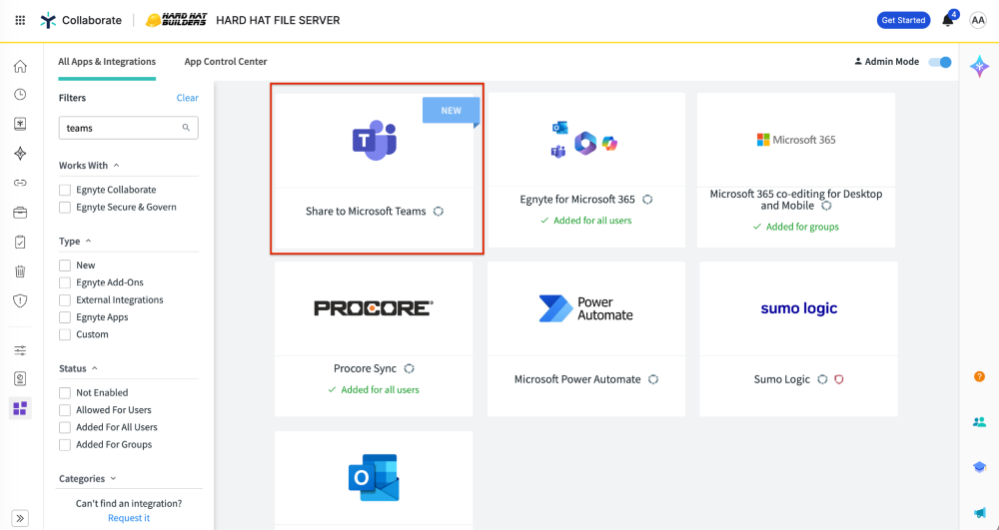Check the New type filter

click(x=64, y=265)
